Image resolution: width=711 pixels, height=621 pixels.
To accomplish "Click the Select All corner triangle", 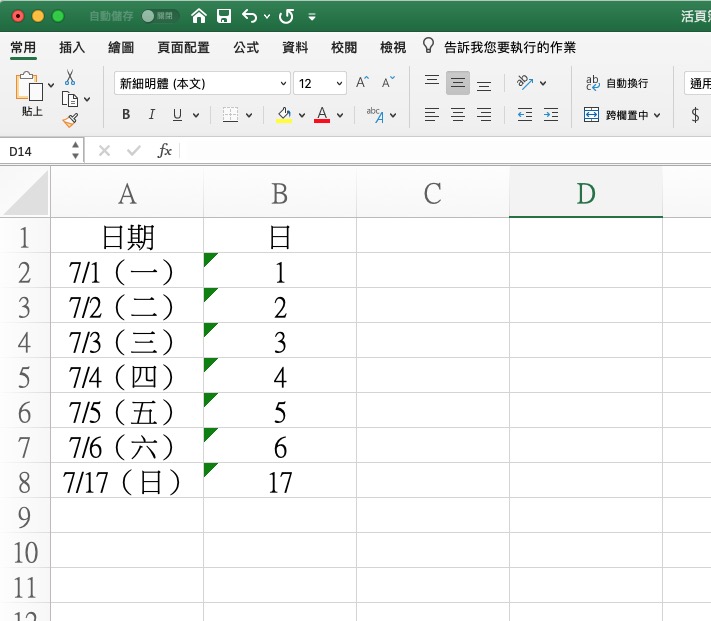I will (26, 192).
